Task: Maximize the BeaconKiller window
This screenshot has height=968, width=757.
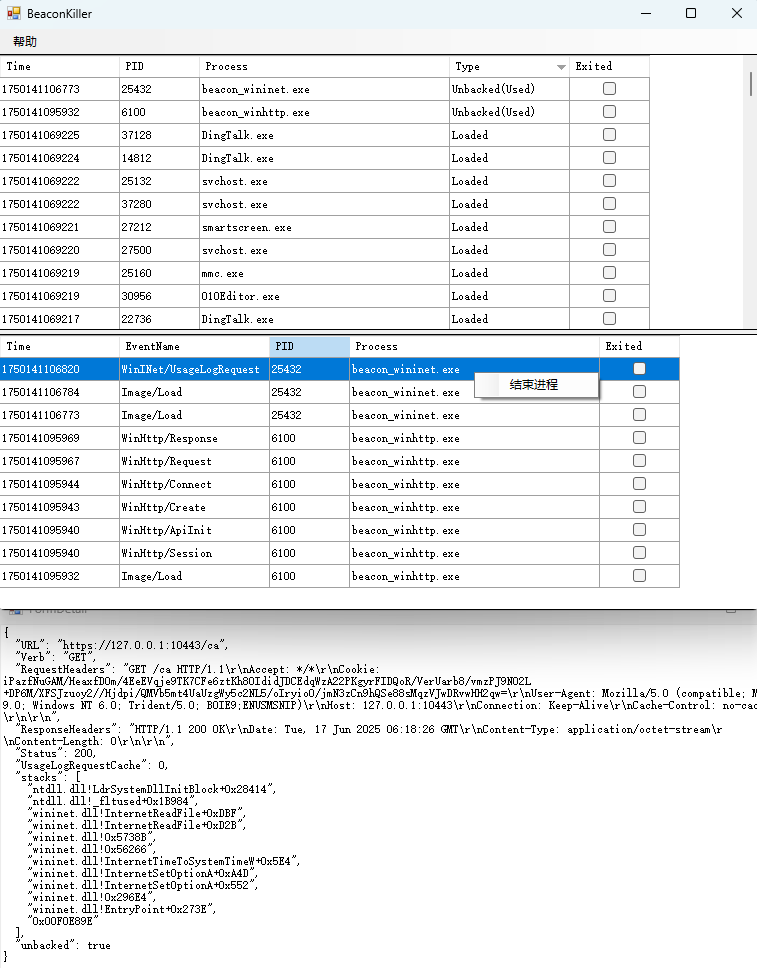Action: click(x=691, y=14)
